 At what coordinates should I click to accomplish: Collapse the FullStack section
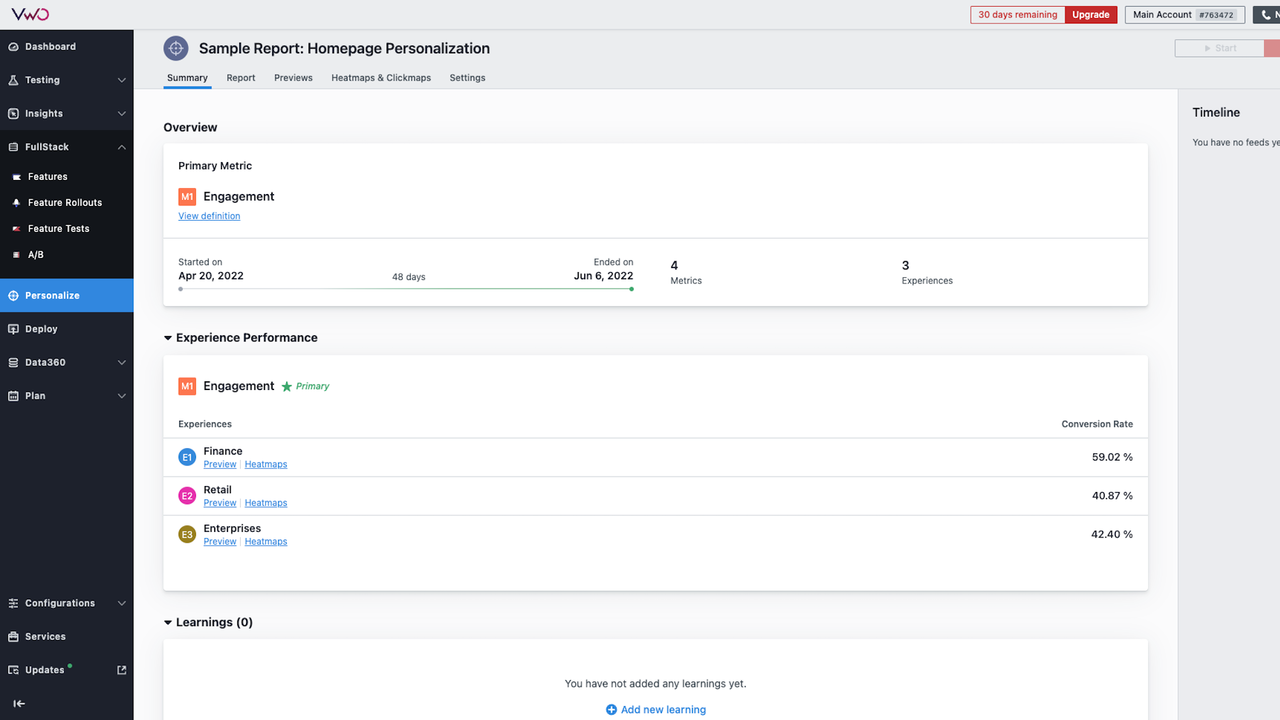pyautogui.click(x=121, y=147)
